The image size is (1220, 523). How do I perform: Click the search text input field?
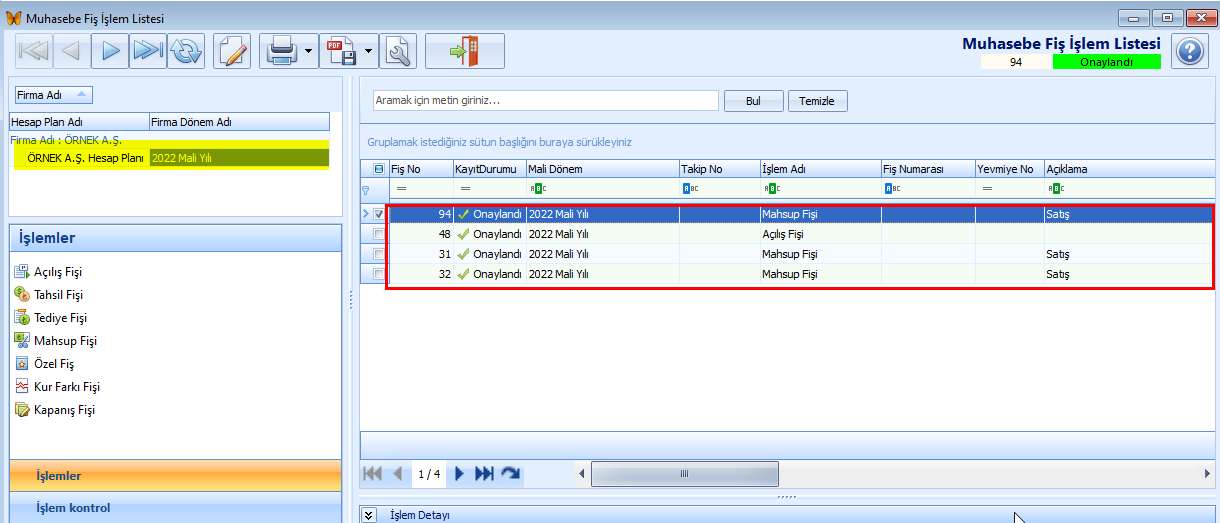point(545,101)
